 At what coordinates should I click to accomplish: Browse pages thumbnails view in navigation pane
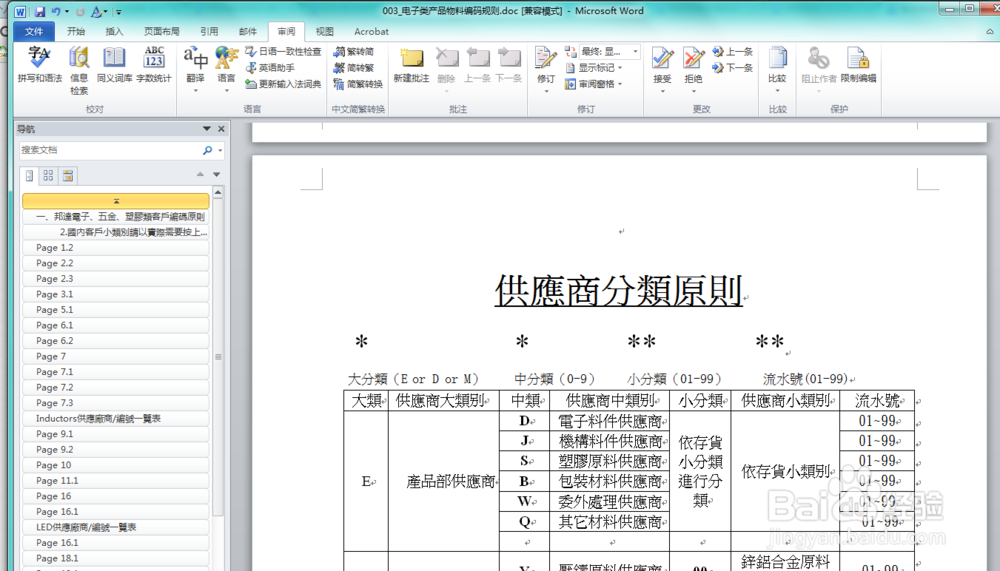click(x=48, y=175)
